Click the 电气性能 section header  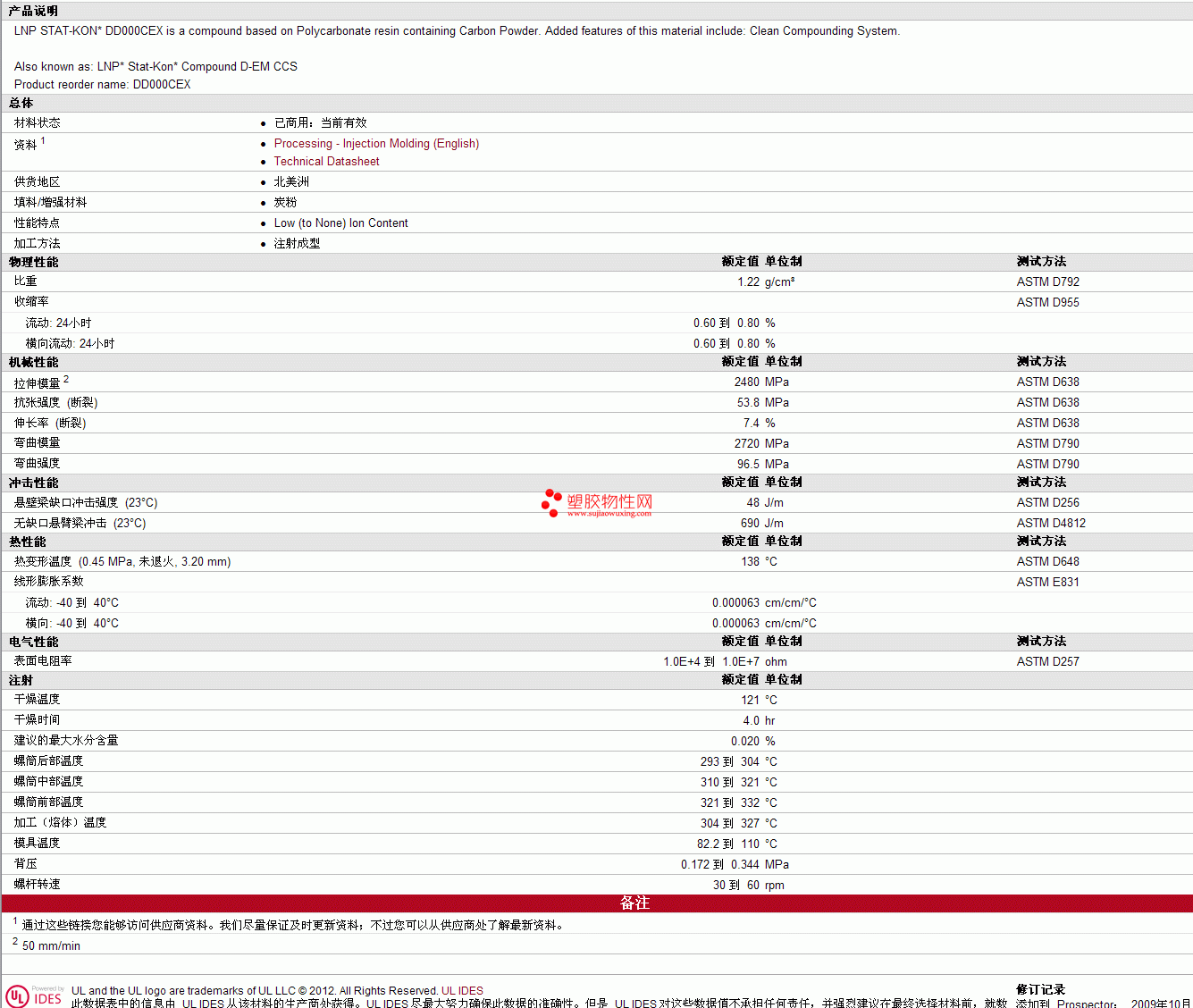click(x=34, y=643)
